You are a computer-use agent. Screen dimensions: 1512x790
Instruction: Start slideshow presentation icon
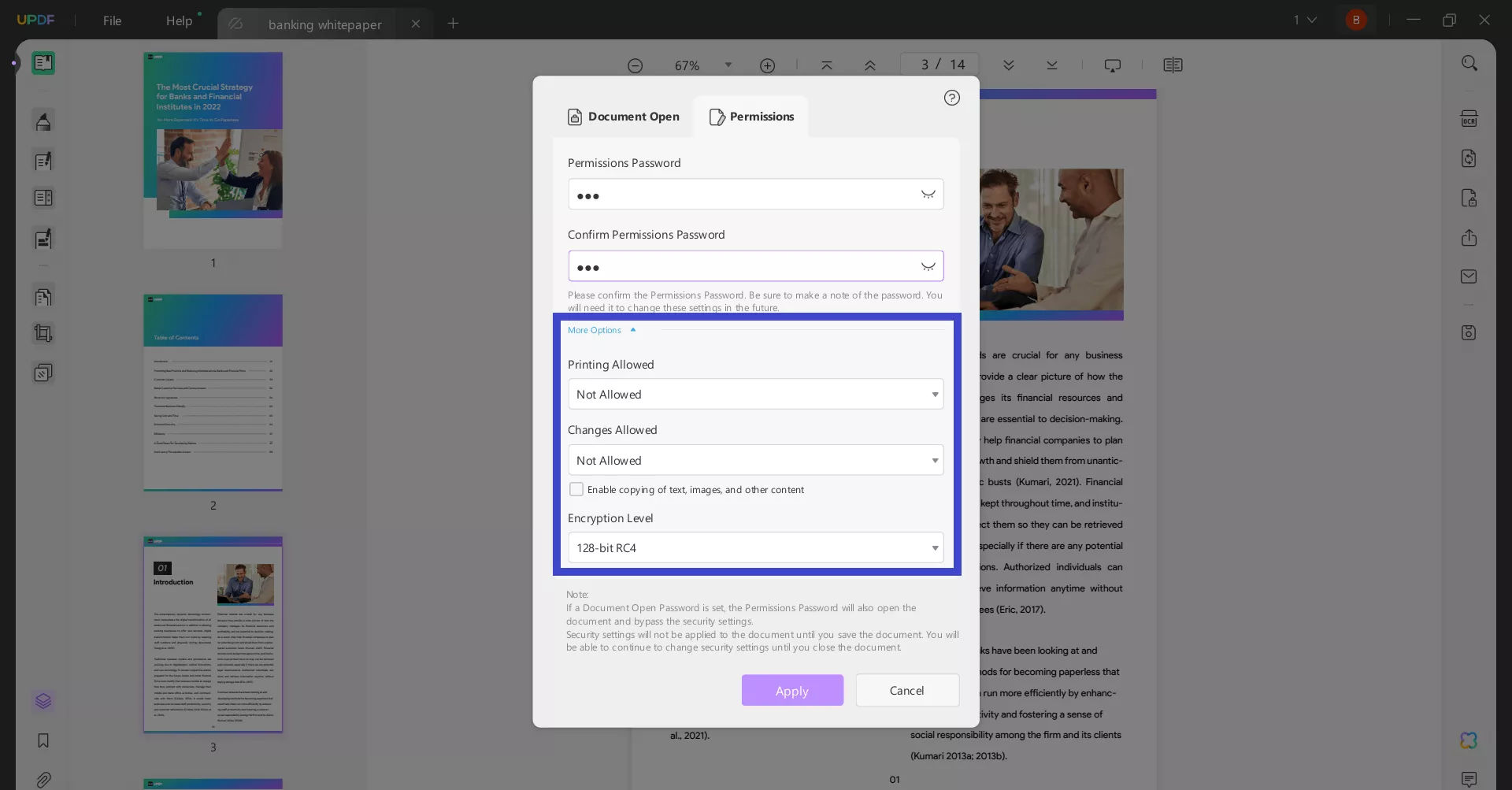(1112, 65)
